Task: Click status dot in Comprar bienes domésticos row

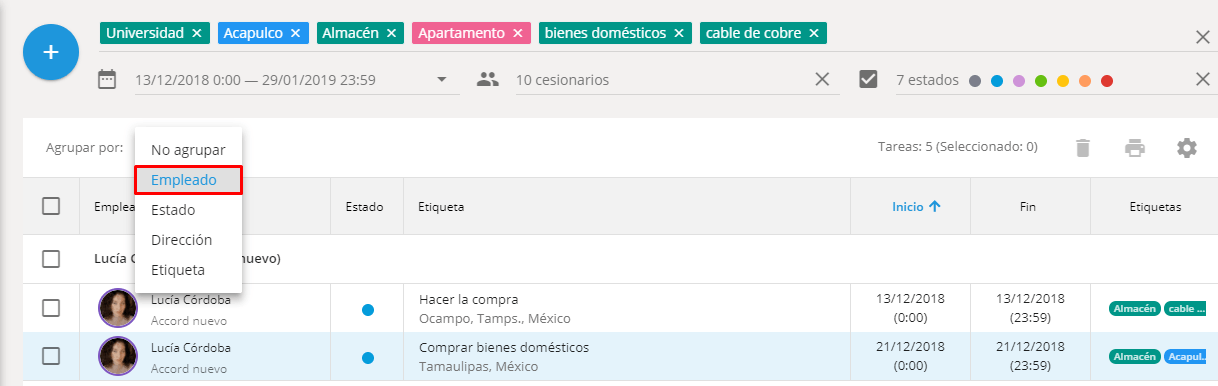Action: 367,357
